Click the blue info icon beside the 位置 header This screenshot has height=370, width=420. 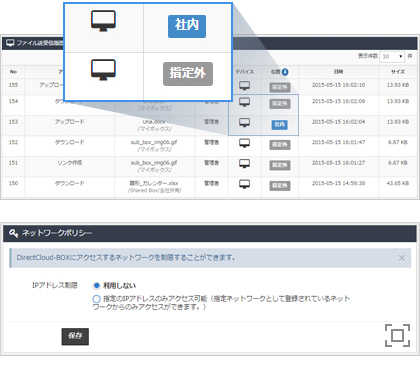[x=285, y=72]
